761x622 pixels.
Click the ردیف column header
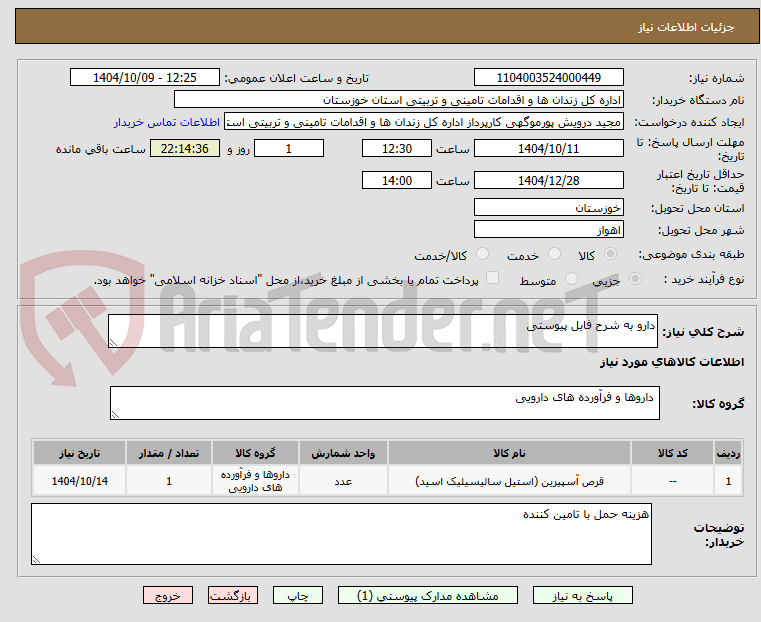tap(728, 453)
